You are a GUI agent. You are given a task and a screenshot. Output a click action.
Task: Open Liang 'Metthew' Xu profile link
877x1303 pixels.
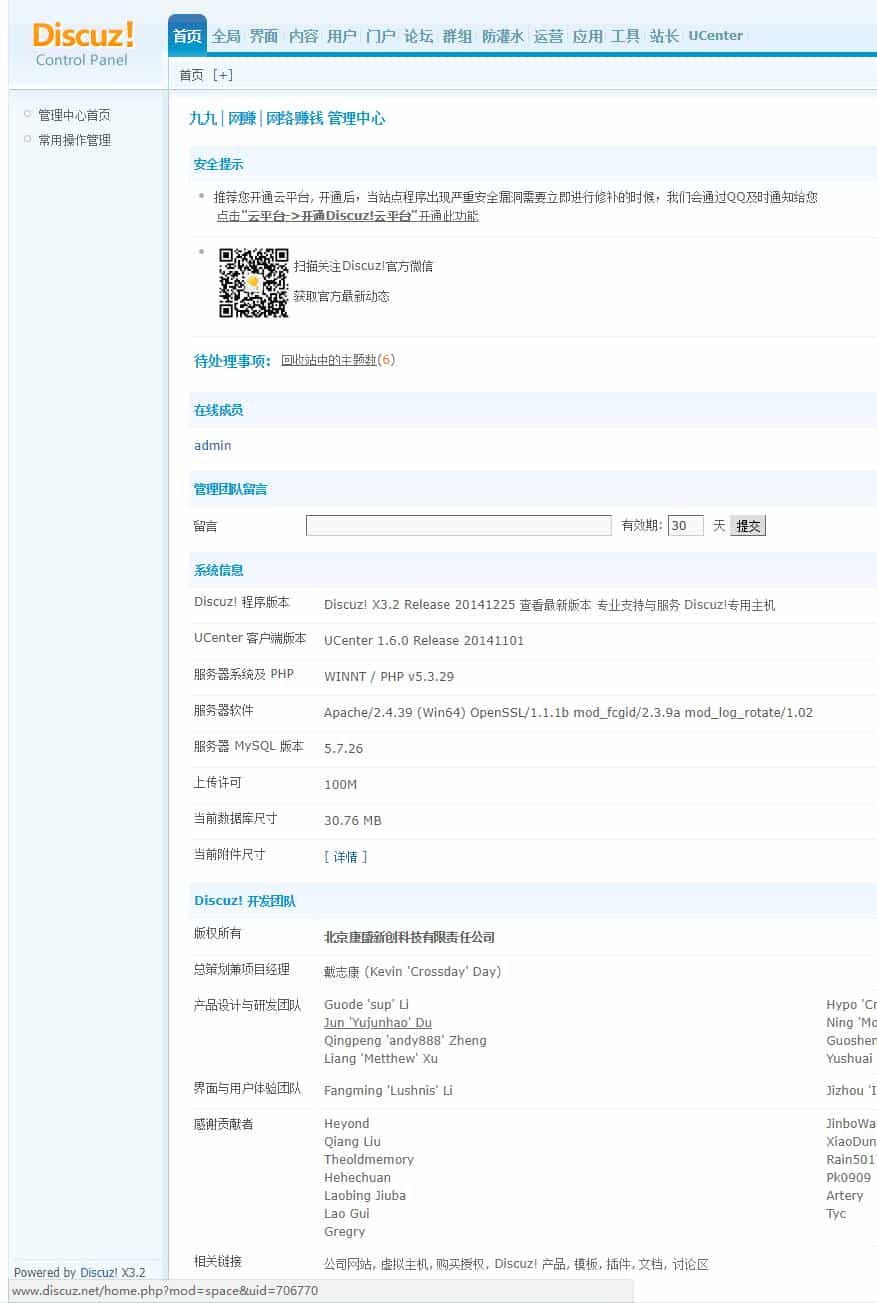(x=381, y=1059)
